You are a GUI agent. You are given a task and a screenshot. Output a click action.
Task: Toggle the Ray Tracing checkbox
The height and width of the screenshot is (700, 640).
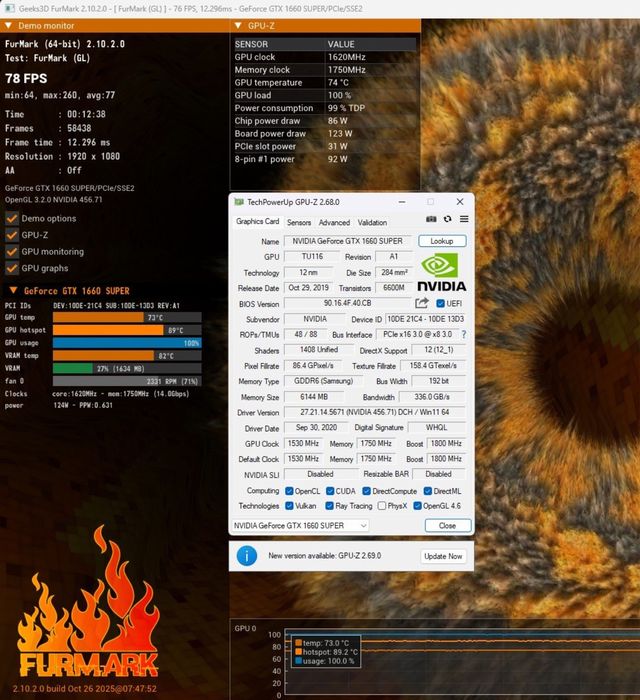pyautogui.click(x=329, y=506)
